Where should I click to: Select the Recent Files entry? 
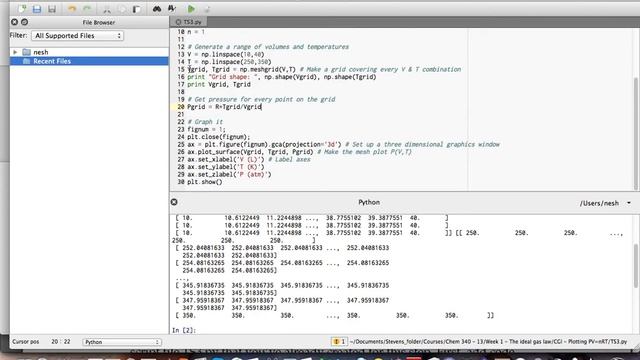pyautogui.click(x=52, y=61)
